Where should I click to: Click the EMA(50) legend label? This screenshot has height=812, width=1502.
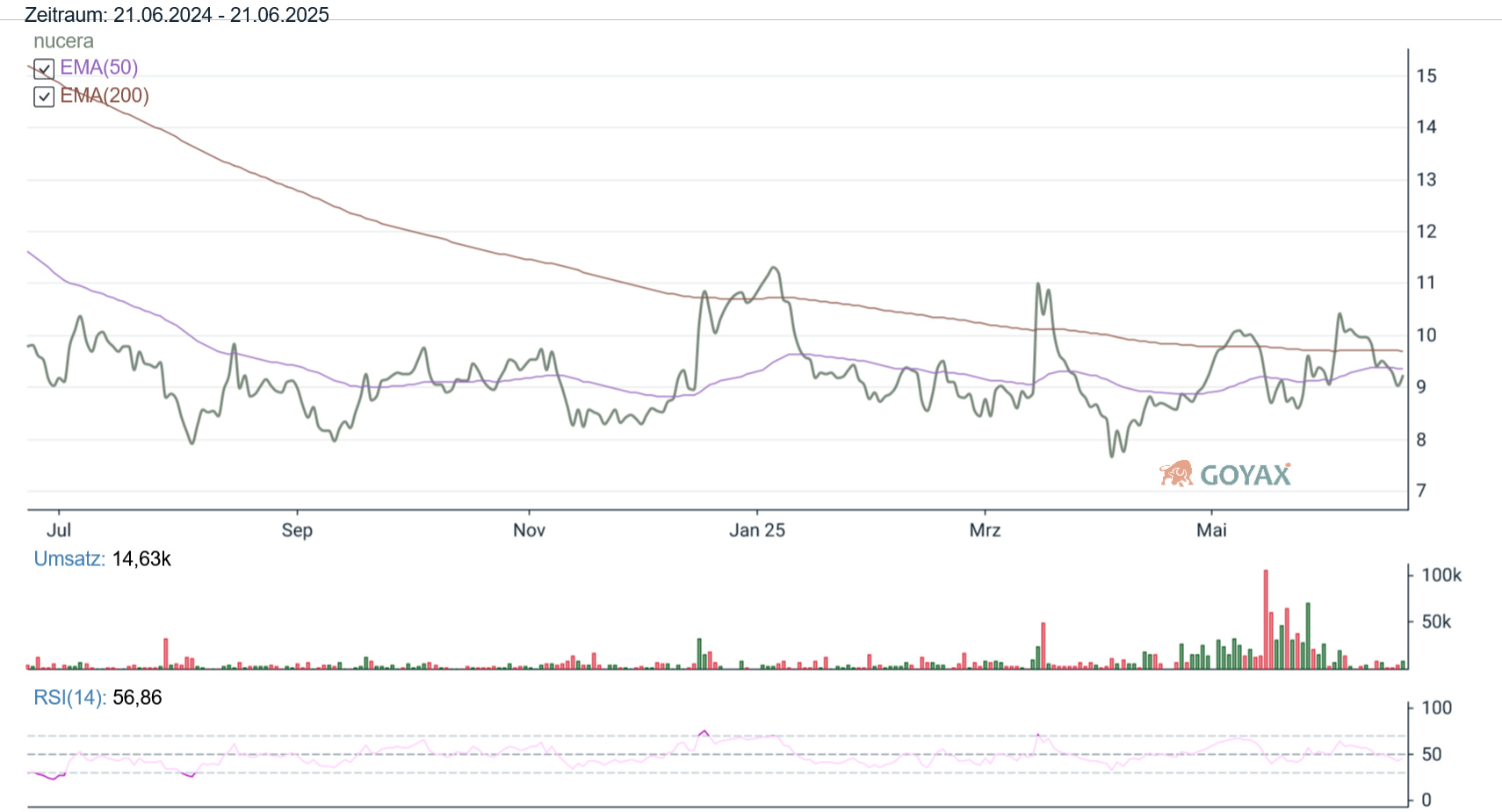tap(98, 68)
